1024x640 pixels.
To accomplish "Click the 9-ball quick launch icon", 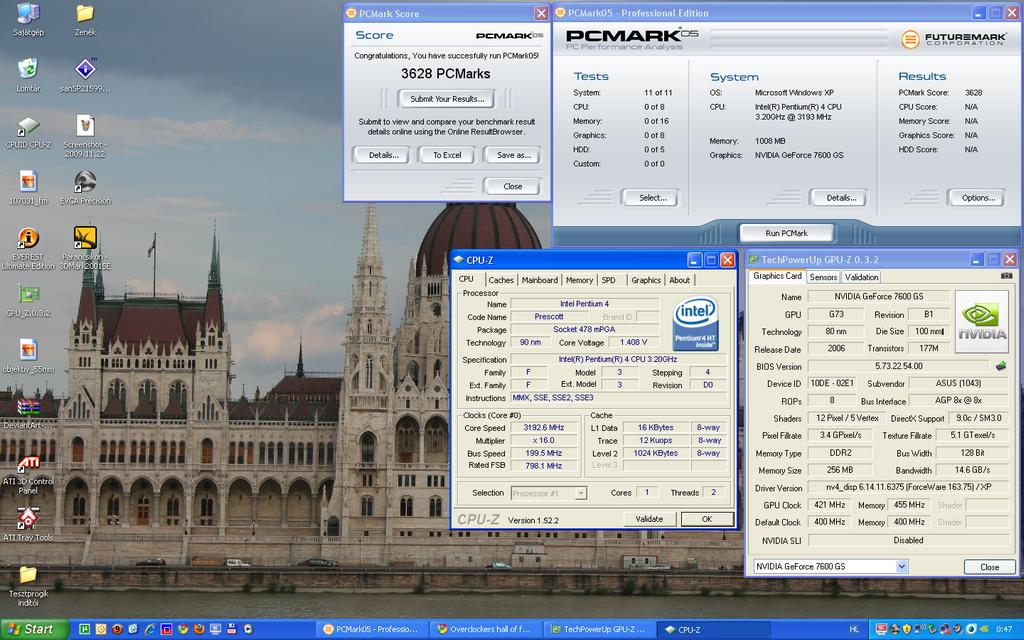I will click(x=118, y=629).
